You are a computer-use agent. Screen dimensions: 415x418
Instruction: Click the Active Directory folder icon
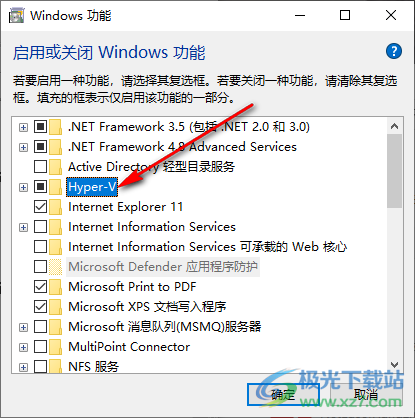tap(55, 167)
